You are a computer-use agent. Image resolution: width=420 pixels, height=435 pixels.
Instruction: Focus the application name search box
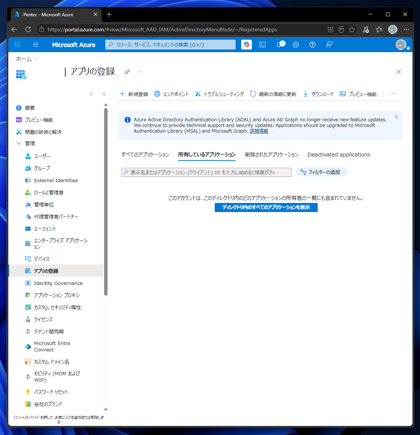coord(206,172)
